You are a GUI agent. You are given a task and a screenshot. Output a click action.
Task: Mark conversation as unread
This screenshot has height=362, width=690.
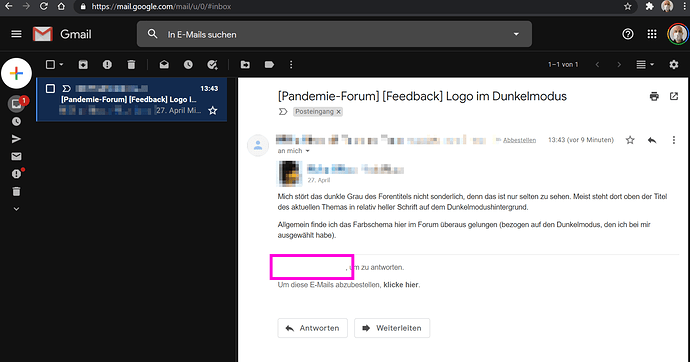(164, 65)
